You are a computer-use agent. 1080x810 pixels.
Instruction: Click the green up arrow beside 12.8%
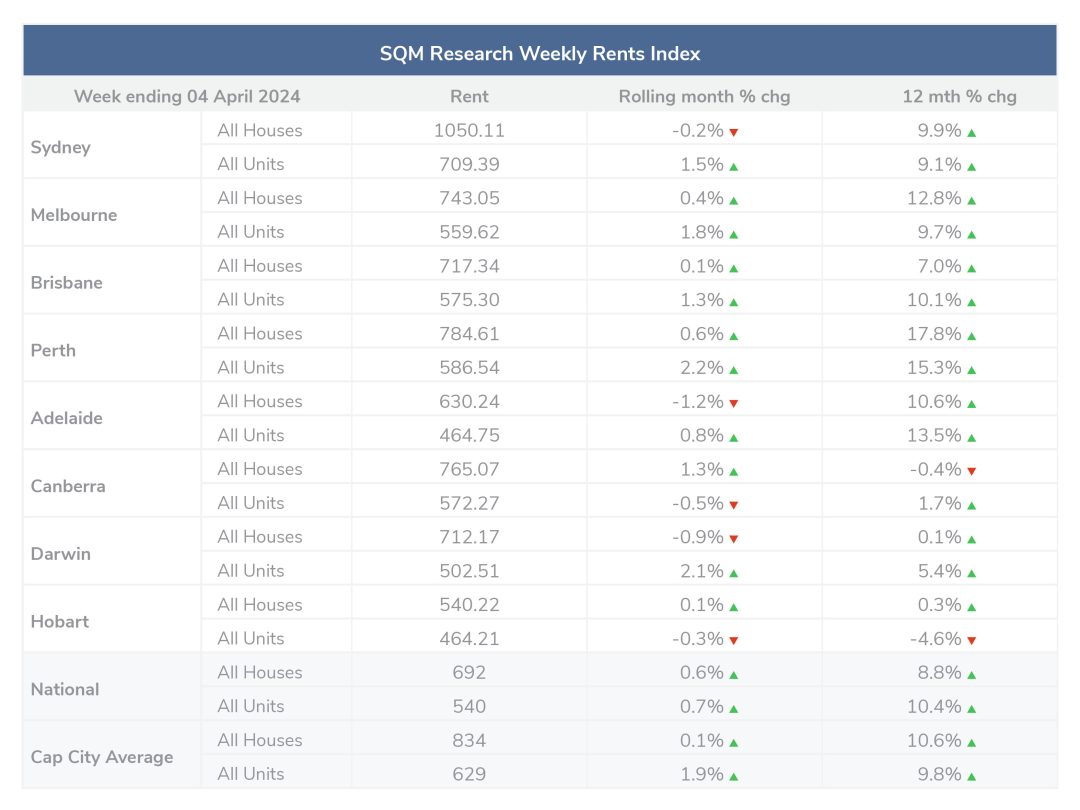[x=971, y=200]
